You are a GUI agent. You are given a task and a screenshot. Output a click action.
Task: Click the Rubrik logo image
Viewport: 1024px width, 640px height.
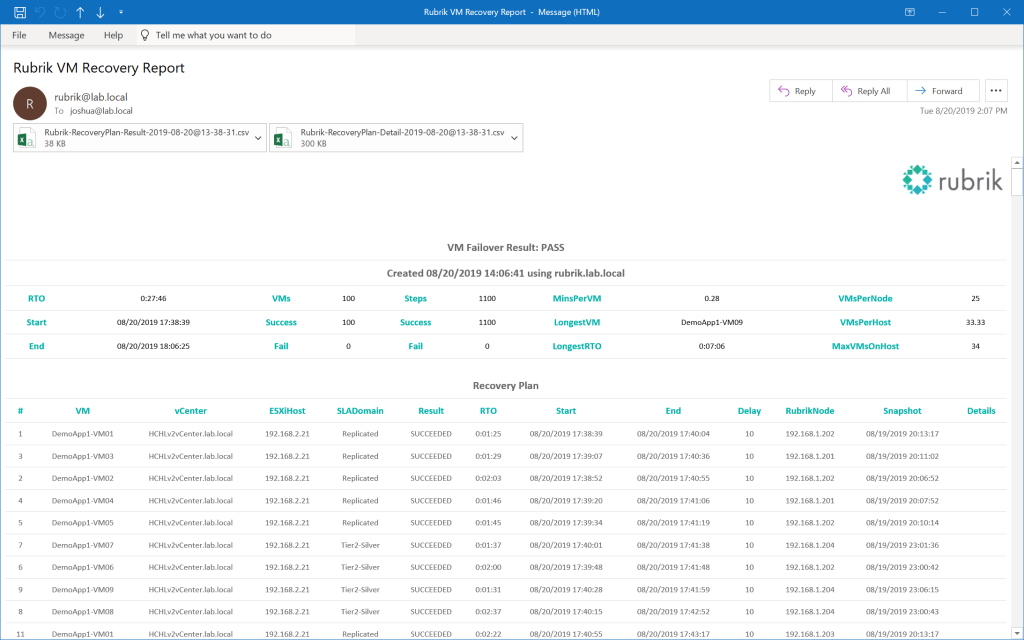[x=952, y=179]
